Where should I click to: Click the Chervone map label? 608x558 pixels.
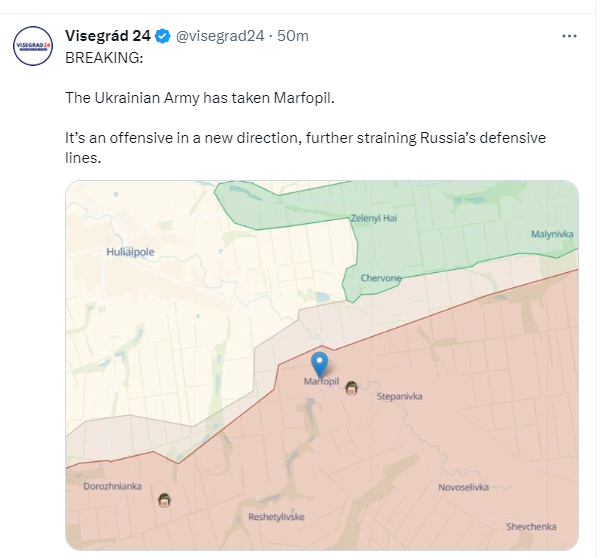tap(381, 278)
